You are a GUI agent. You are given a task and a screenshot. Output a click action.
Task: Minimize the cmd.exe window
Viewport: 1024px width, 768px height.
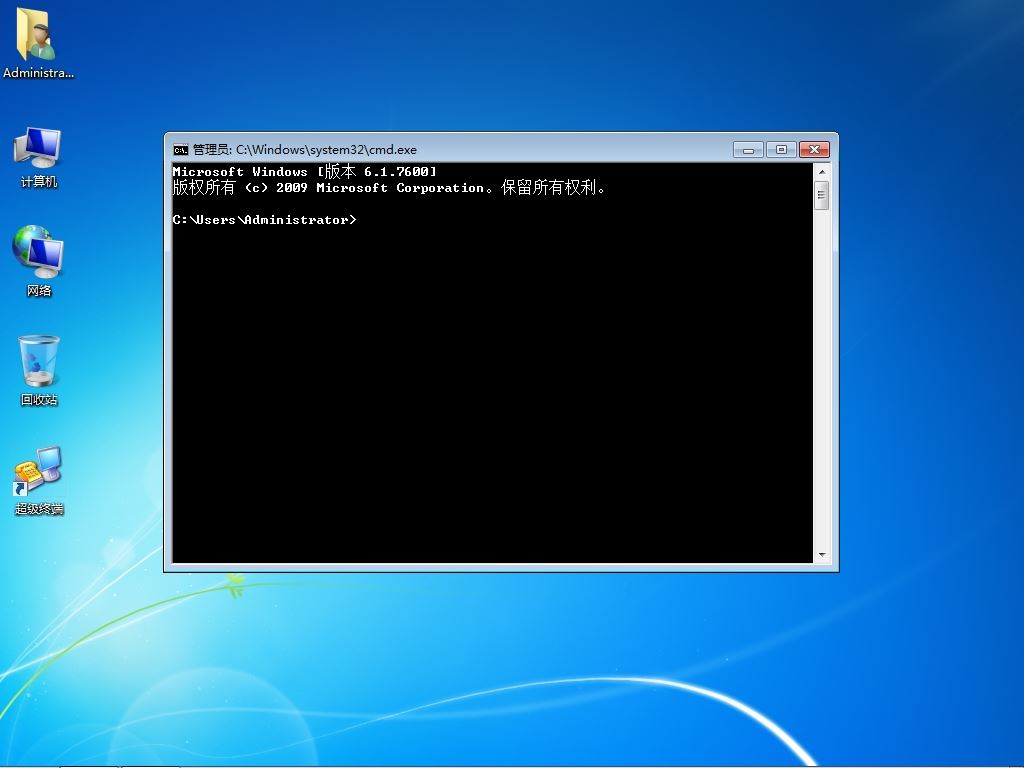pos(748,150)
